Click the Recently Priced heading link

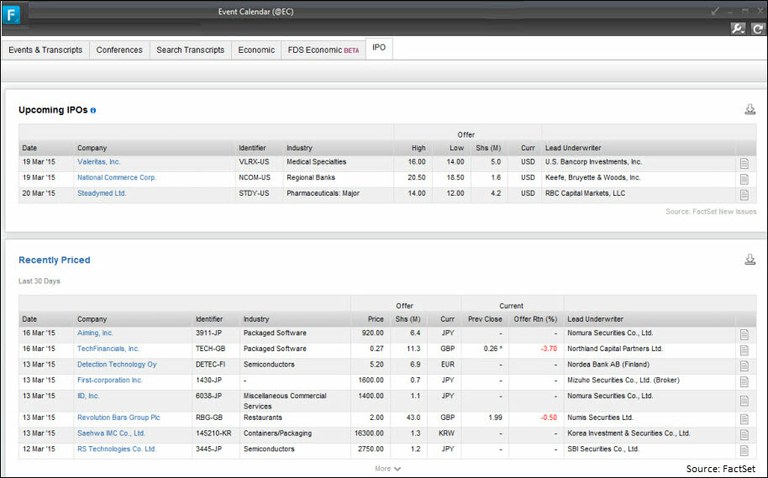click(x=54, y=260)
